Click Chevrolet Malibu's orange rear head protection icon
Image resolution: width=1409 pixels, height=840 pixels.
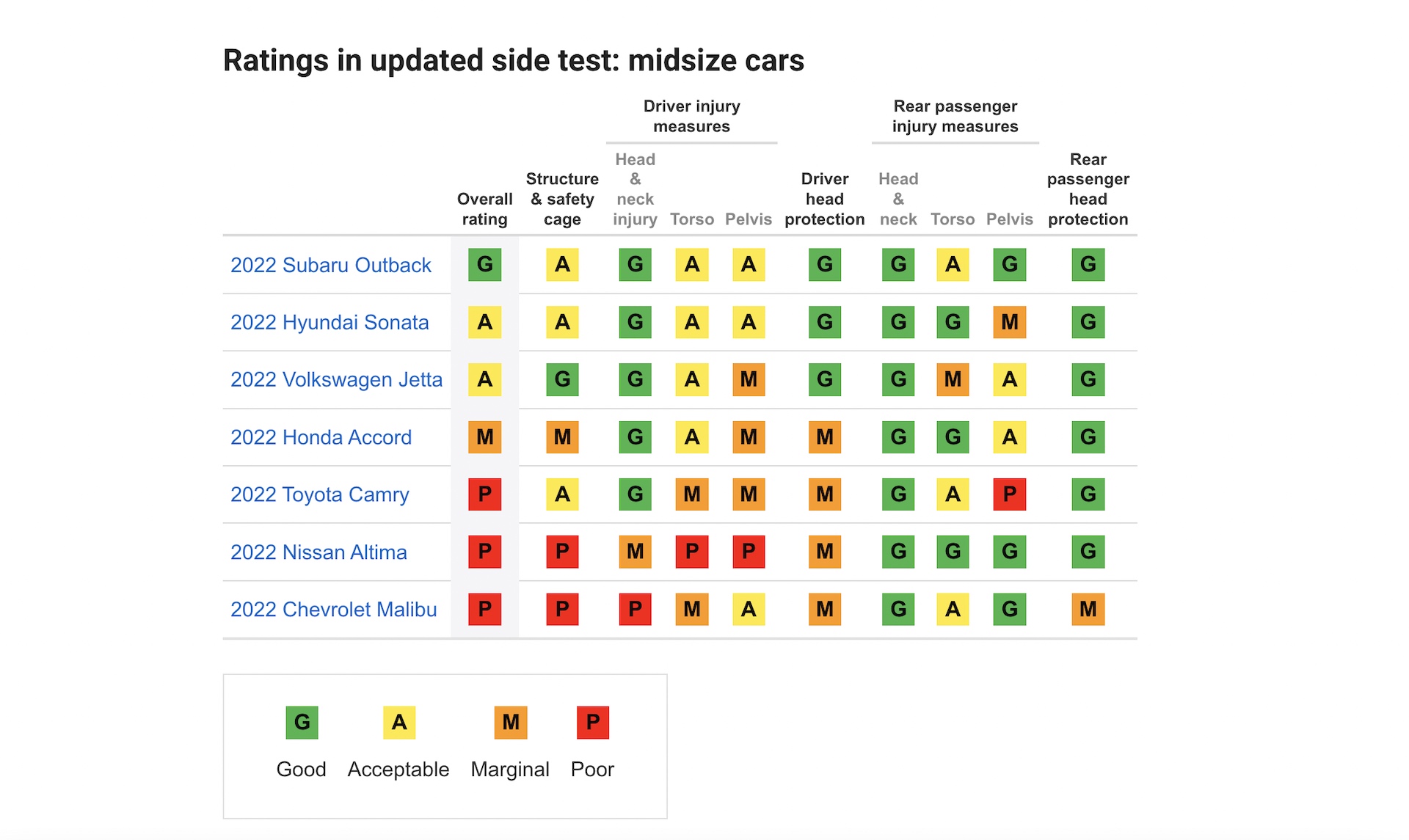click(1088, 609)
